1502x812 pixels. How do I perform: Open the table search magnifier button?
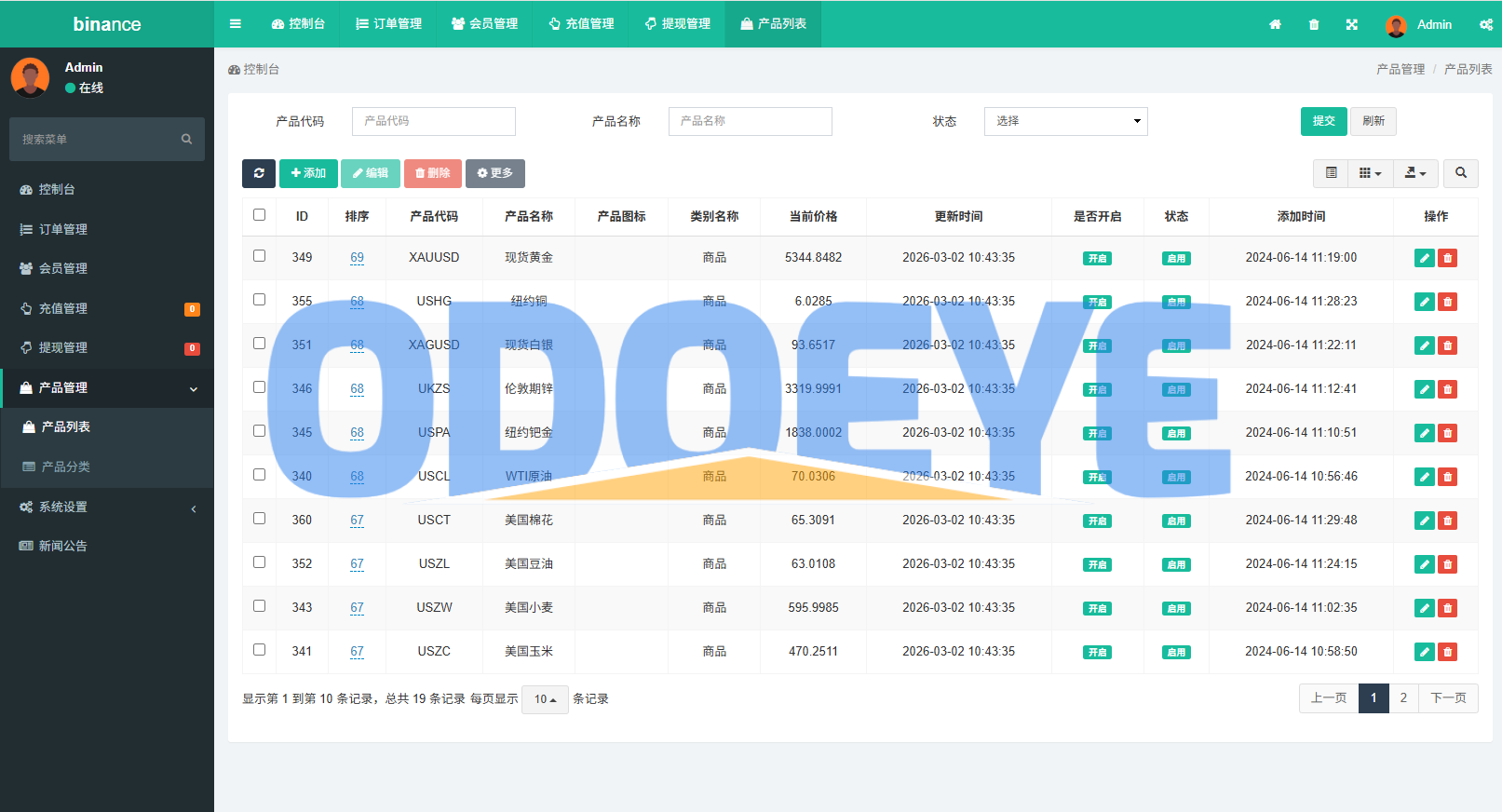tap(1461, 173)
